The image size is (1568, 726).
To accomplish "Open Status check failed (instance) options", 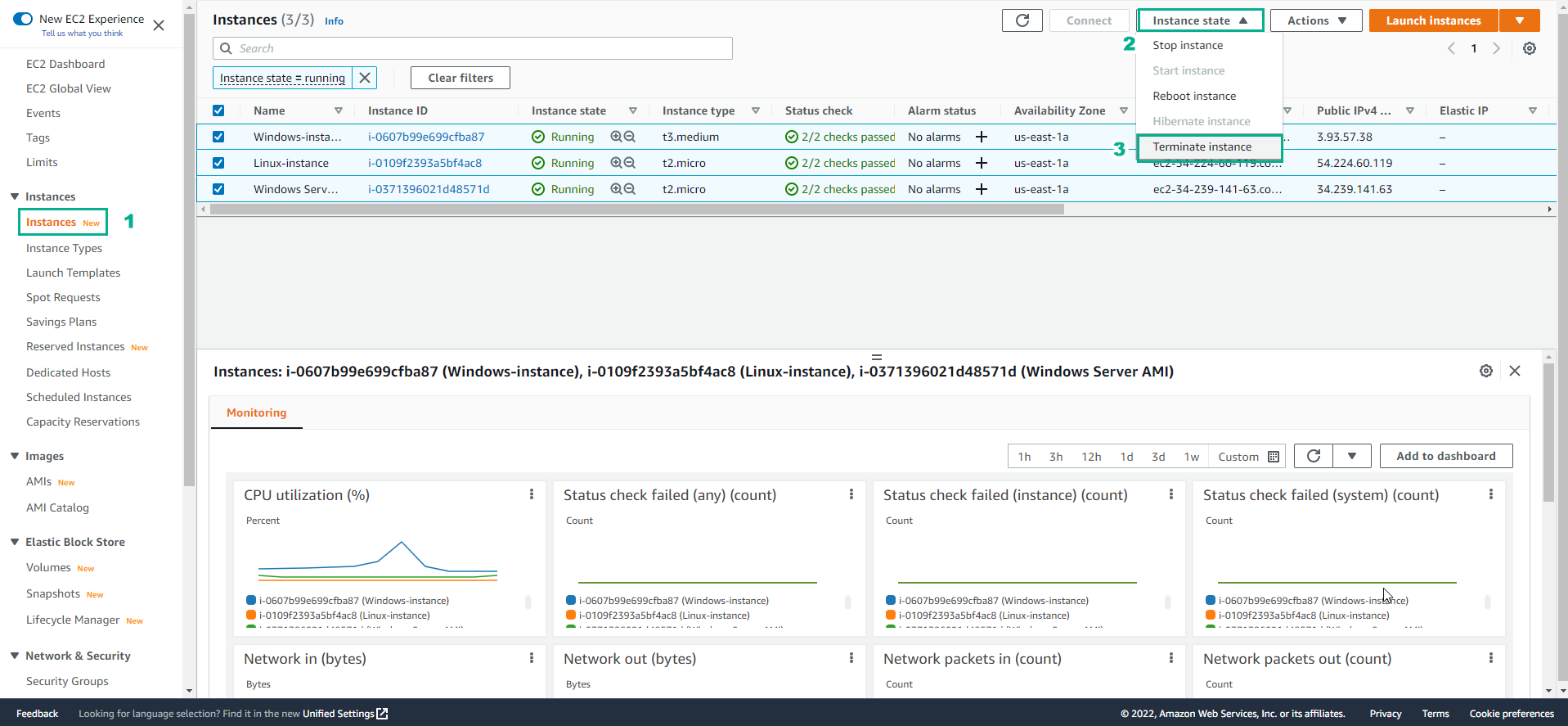I will pos(1171,494).
